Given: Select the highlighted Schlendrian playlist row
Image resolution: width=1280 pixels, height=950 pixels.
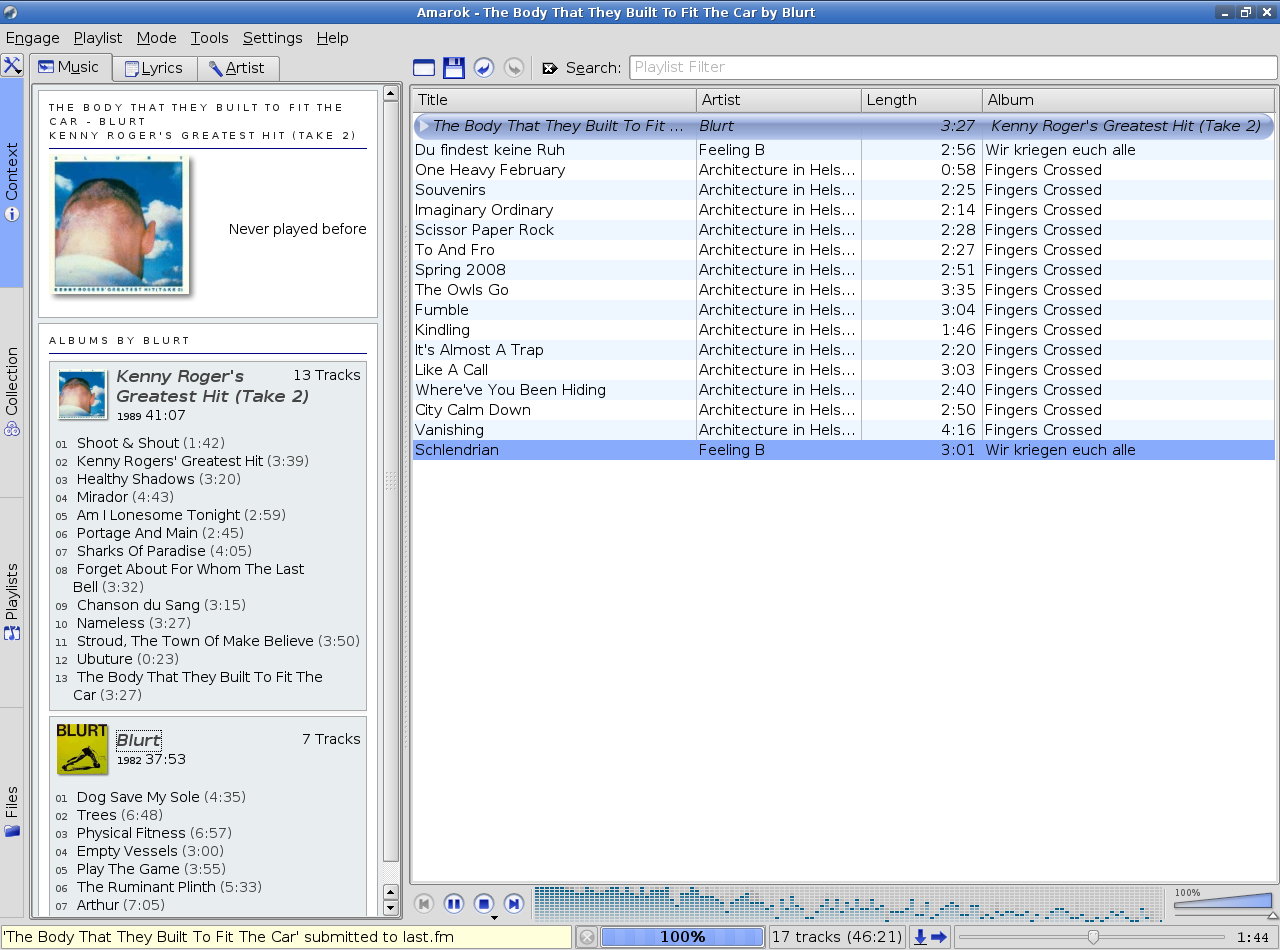Looking at the screenshot, I should click(x=843, y=450).
